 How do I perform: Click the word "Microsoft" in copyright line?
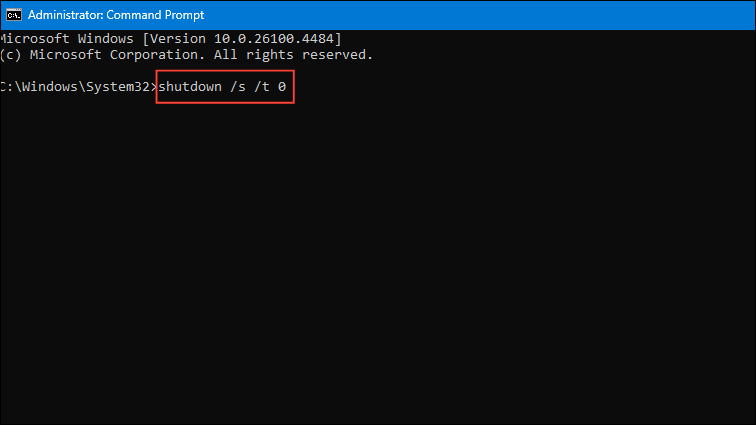coord(66,55)
